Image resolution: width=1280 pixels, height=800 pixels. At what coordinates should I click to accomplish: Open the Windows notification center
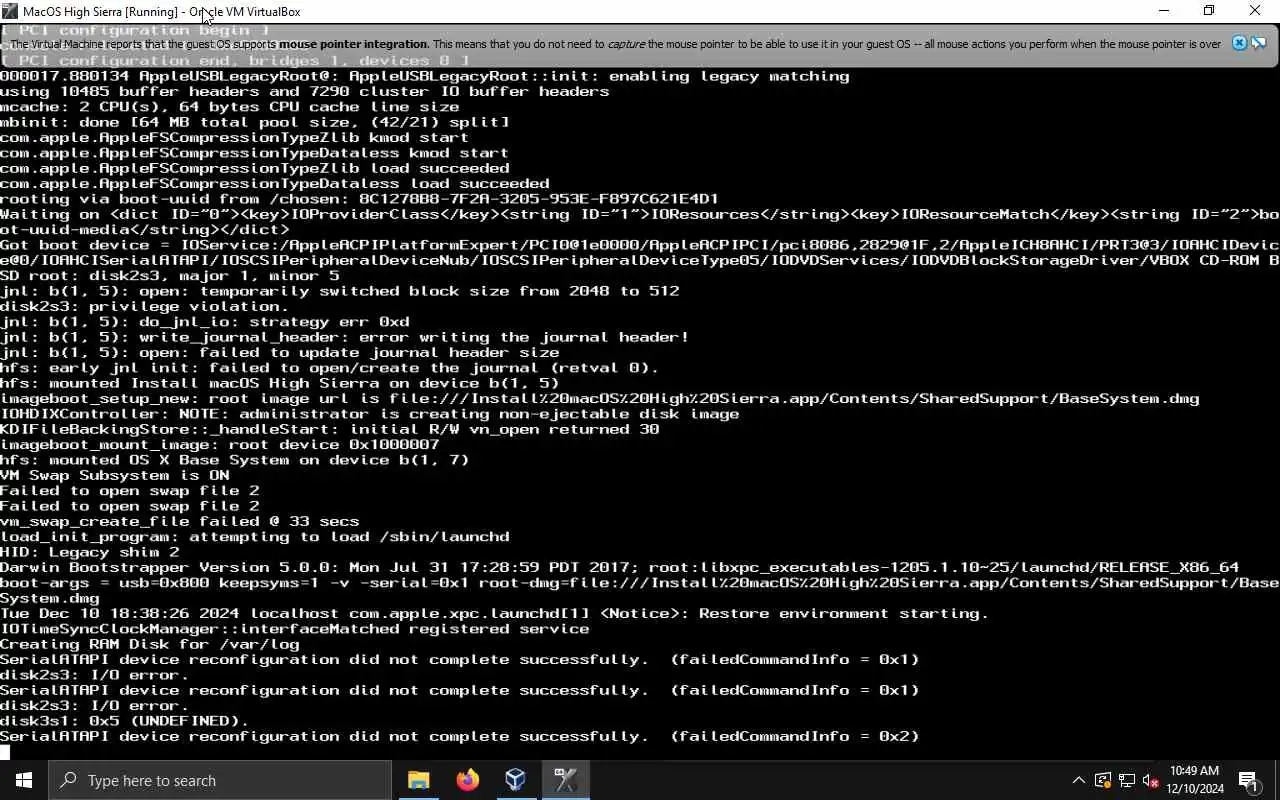pos(1249,780)
